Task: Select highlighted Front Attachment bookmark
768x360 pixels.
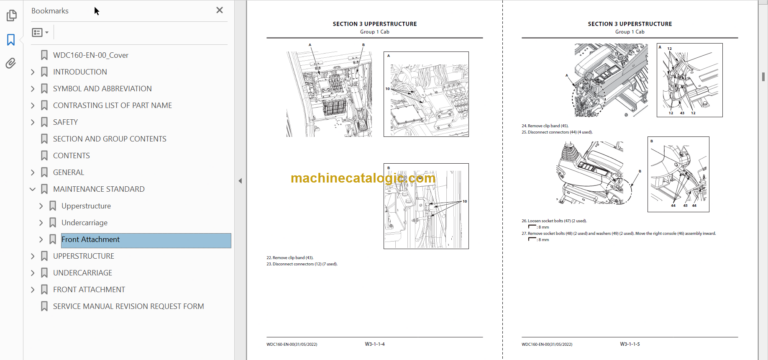Action: [x=146, y=240]
